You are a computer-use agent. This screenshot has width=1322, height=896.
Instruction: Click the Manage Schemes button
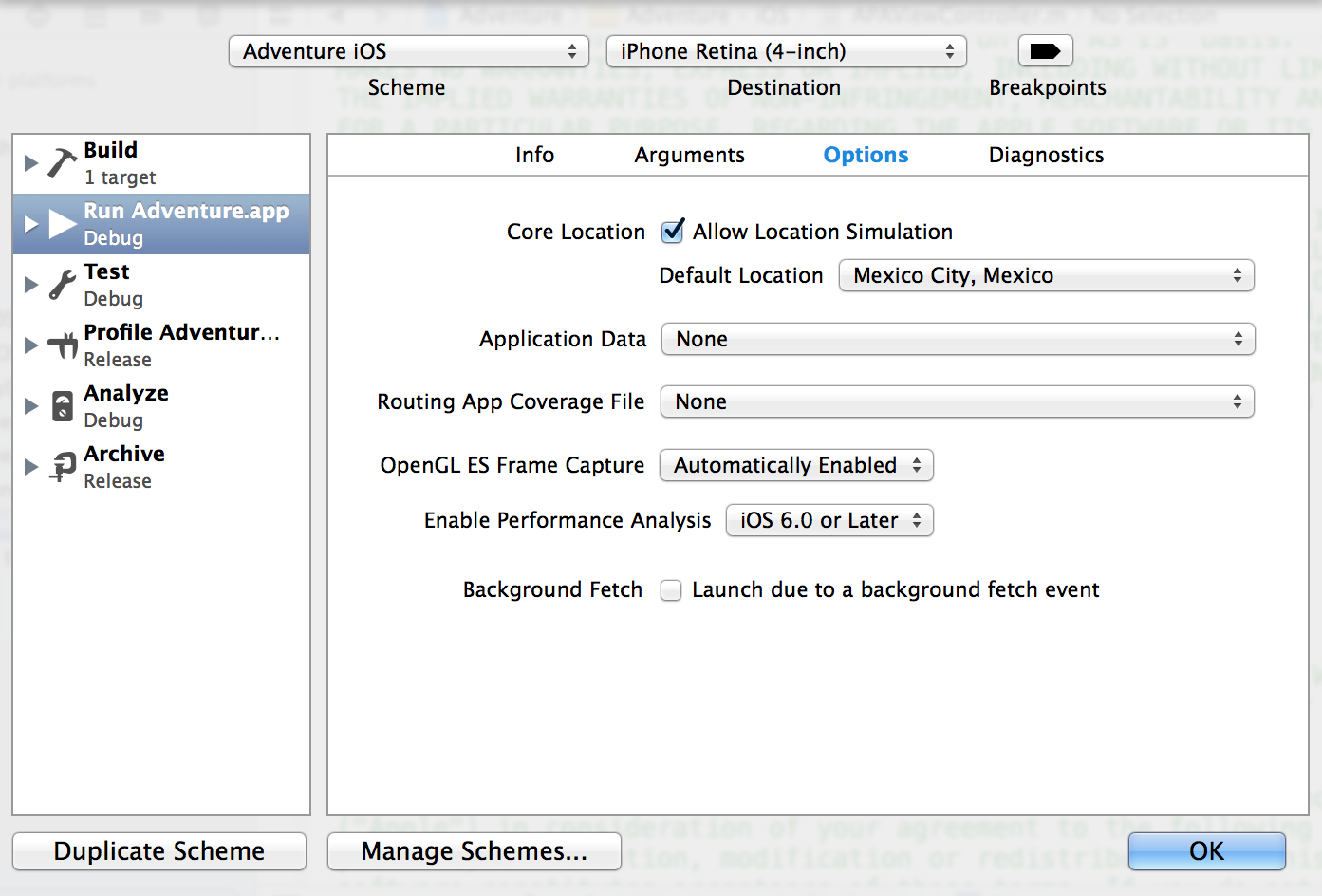475,851
